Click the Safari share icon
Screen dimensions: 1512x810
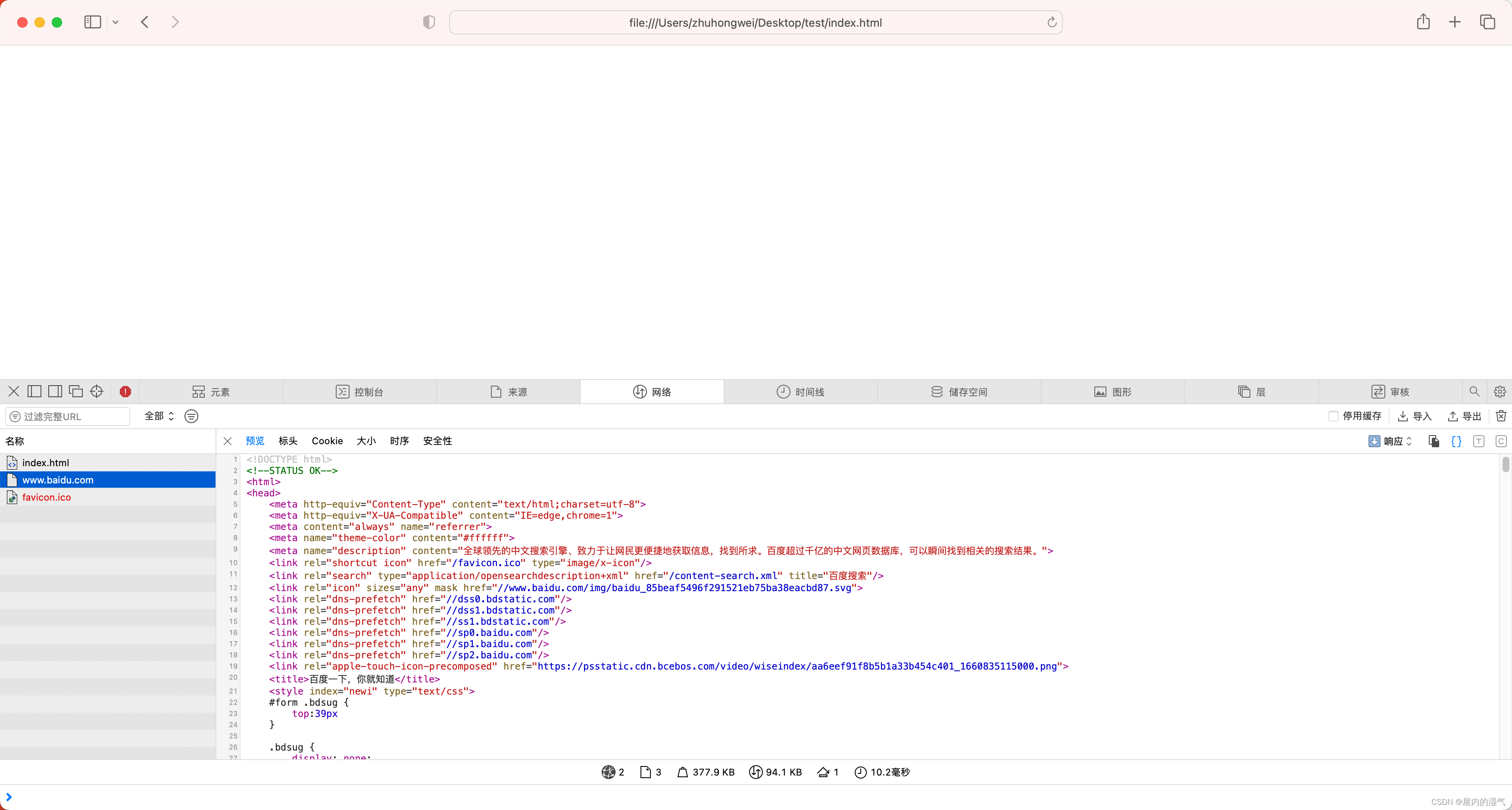click(x=1423, y=22)
